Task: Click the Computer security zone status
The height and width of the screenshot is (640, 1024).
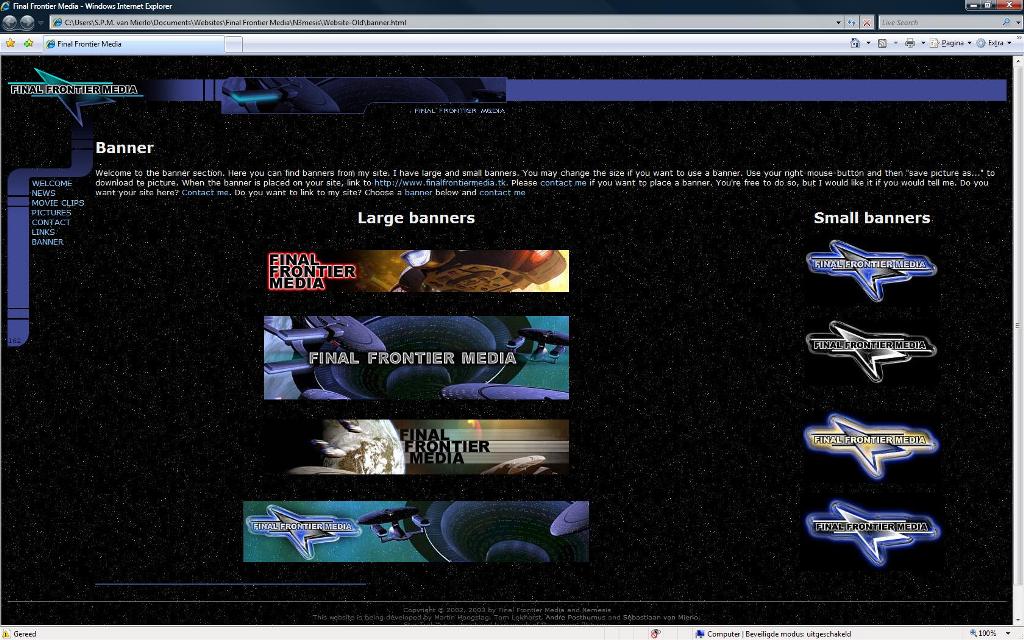Action: (773, 633)
